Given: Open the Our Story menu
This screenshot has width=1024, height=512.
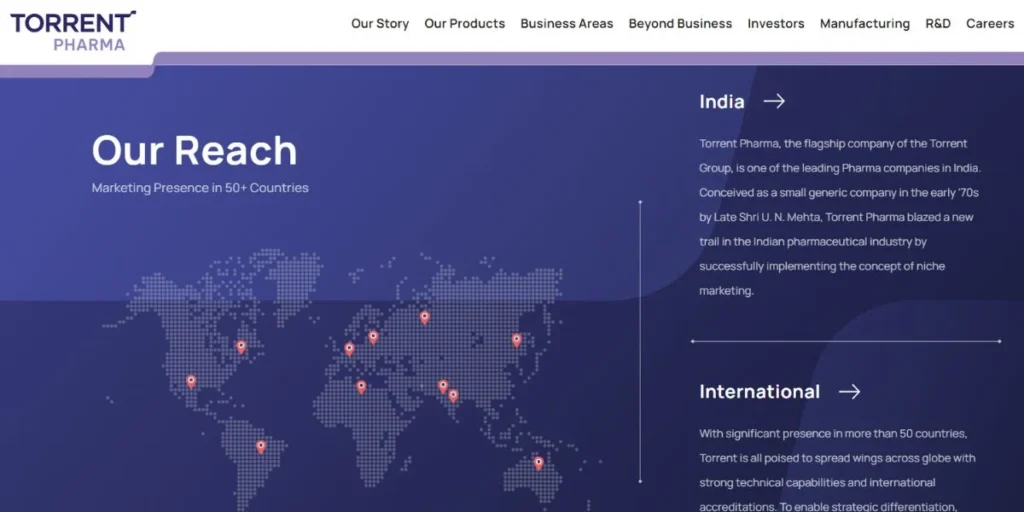Looking at the screenshot, I should (380, 24).
